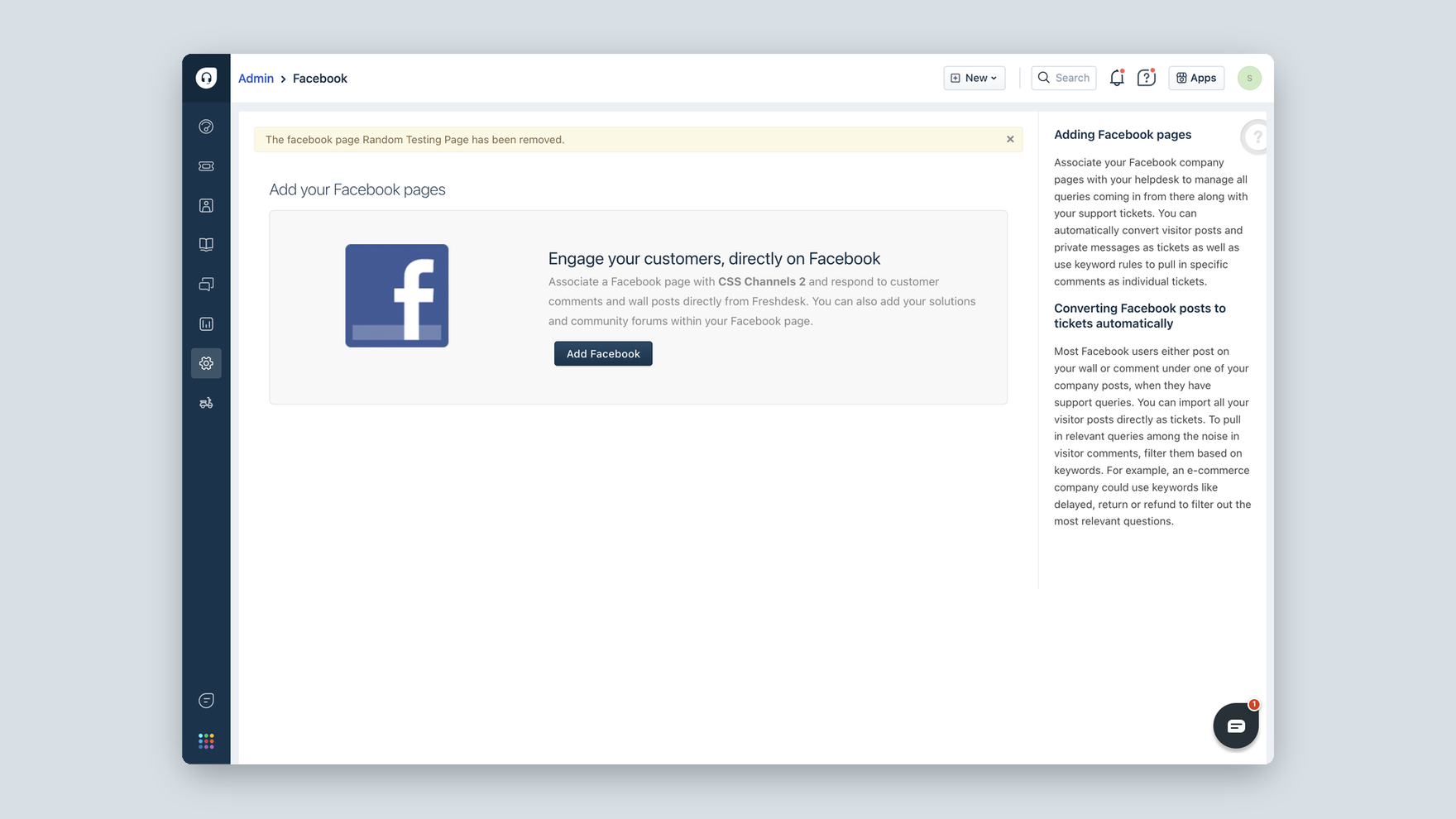Click the Freshdesk headset logo
The image size is (1456, 819).
tap(206, 78)
